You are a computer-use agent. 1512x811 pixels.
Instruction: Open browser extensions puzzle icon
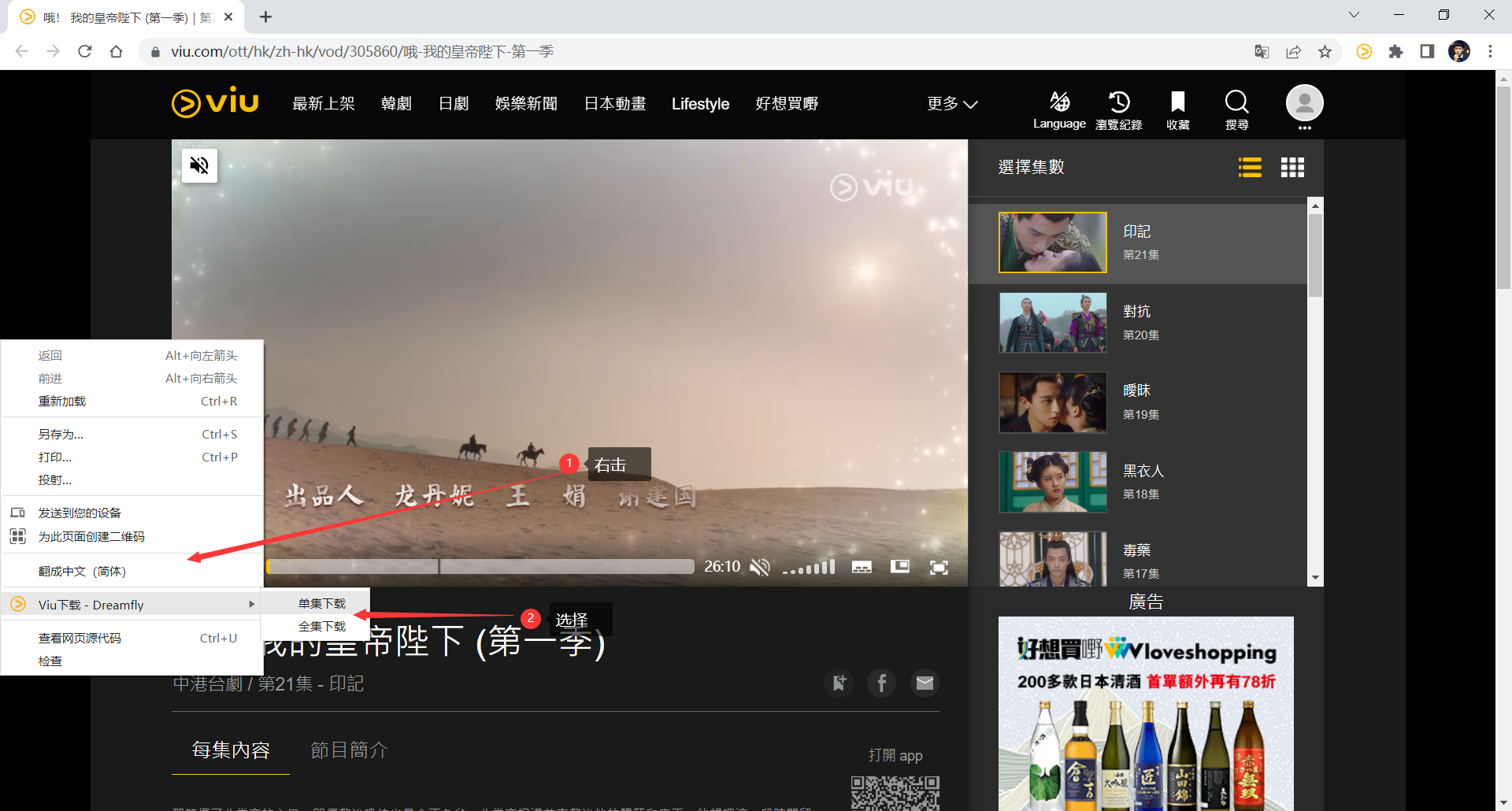(1395, 52)
